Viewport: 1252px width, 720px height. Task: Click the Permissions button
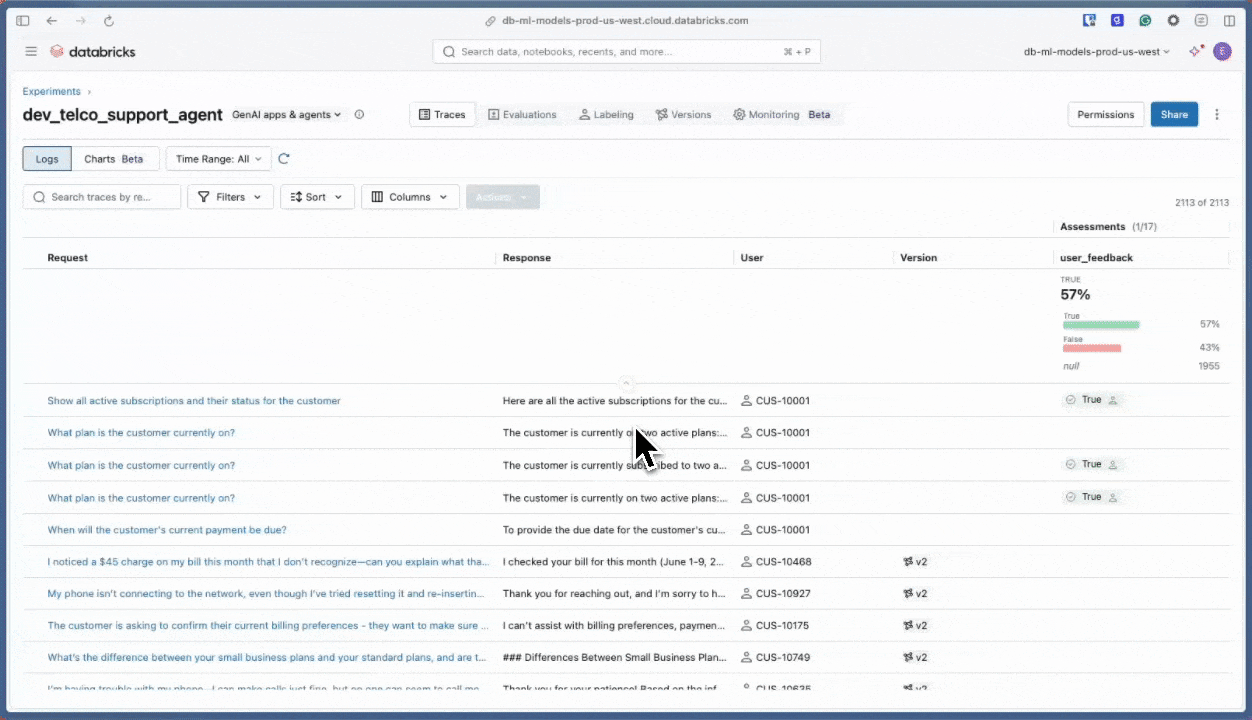click(1106, 115)
